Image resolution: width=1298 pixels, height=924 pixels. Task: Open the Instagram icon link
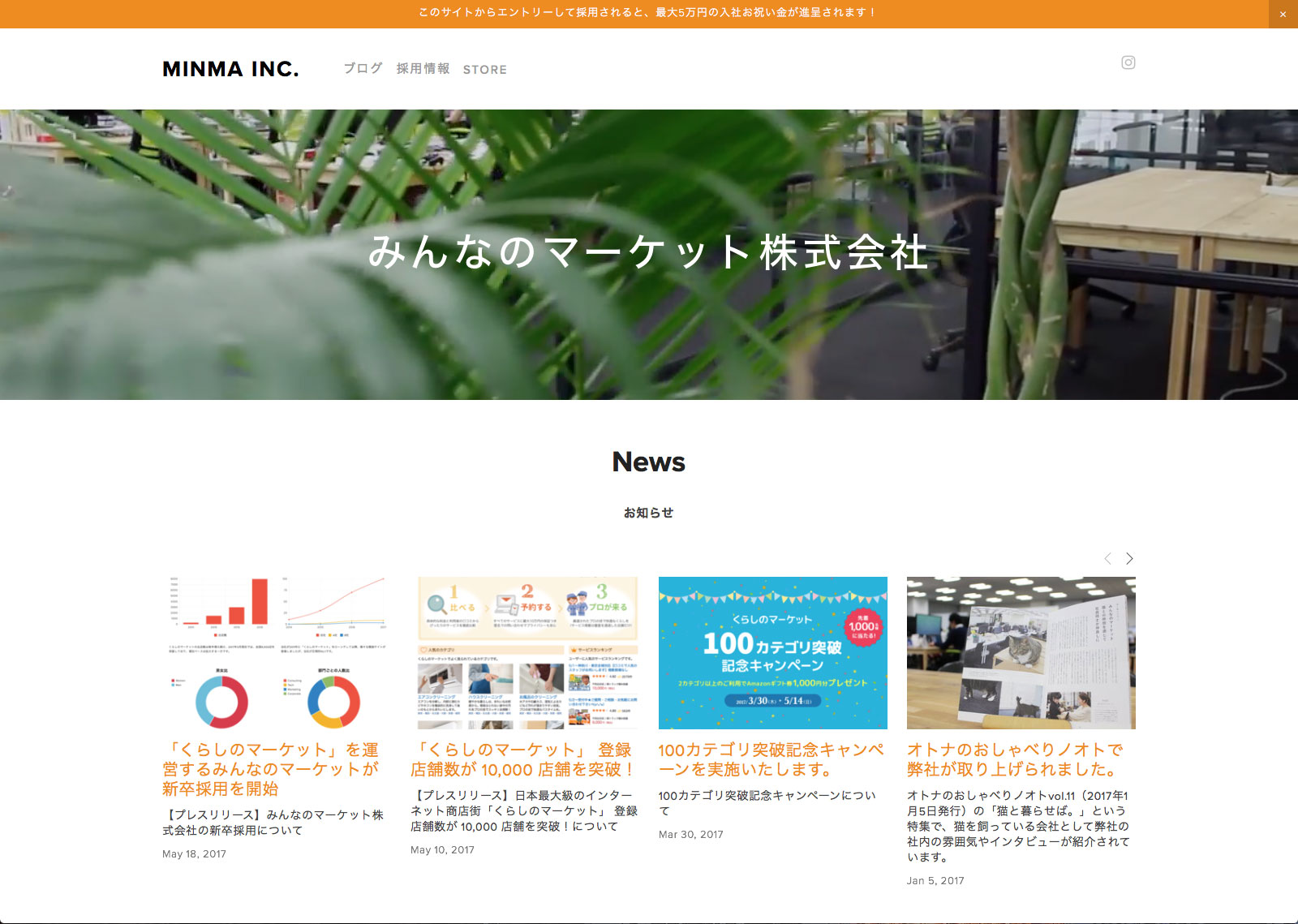[x=1128, y=62]
